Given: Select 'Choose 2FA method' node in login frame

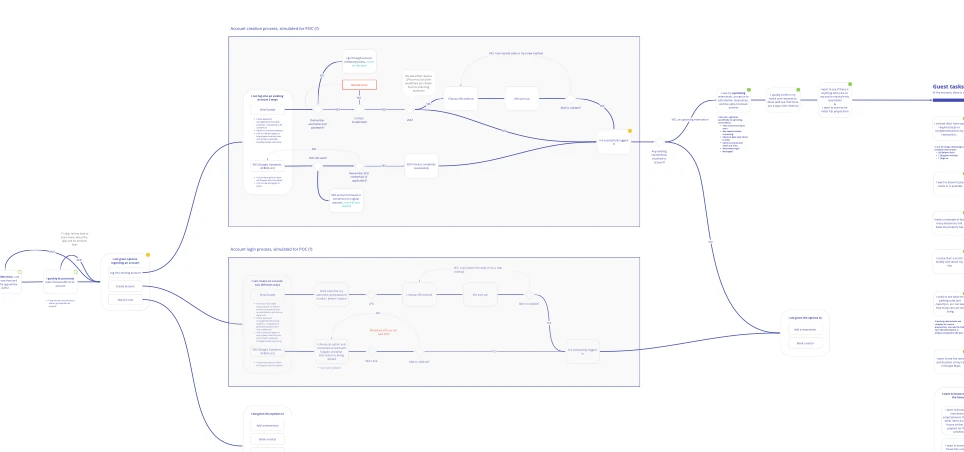Looking at the screenshot, I should click(419, 295).
